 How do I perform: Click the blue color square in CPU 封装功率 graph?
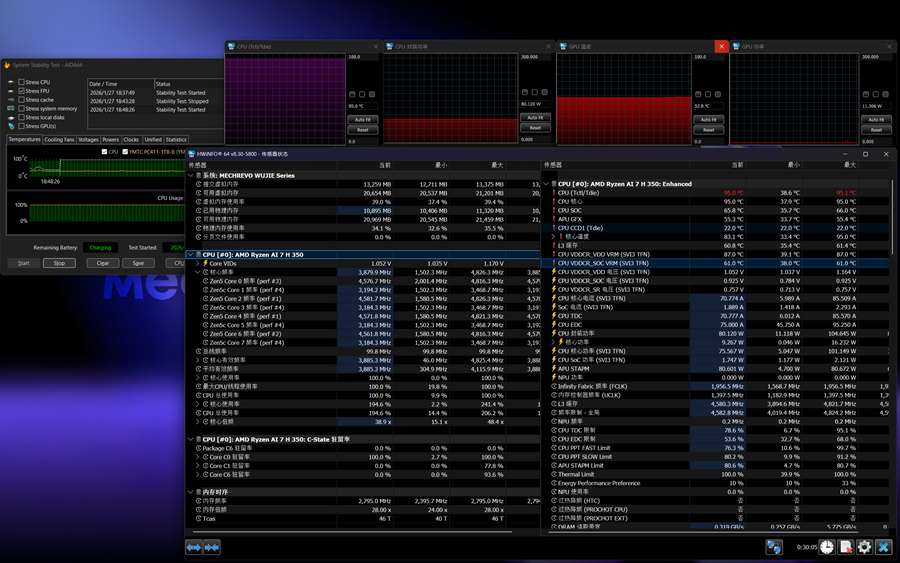pos(544,92)
